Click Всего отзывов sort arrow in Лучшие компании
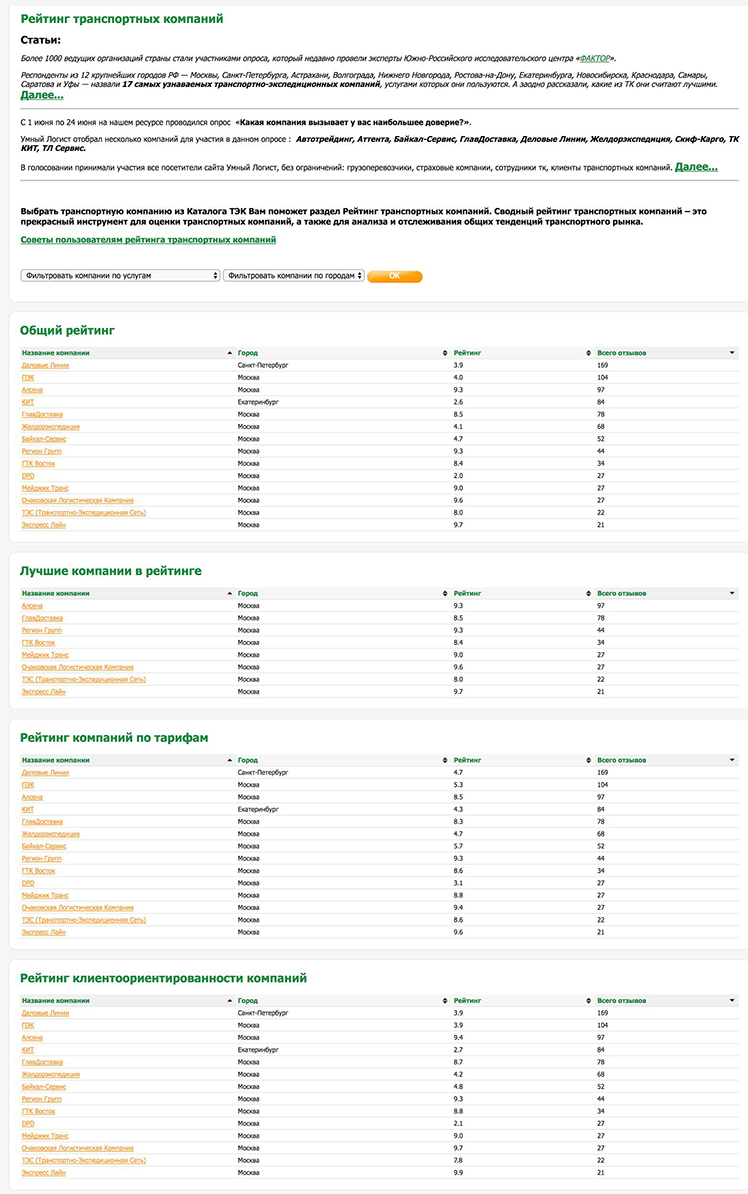Viewport: 748px width, 1194px height. (732, 593)
